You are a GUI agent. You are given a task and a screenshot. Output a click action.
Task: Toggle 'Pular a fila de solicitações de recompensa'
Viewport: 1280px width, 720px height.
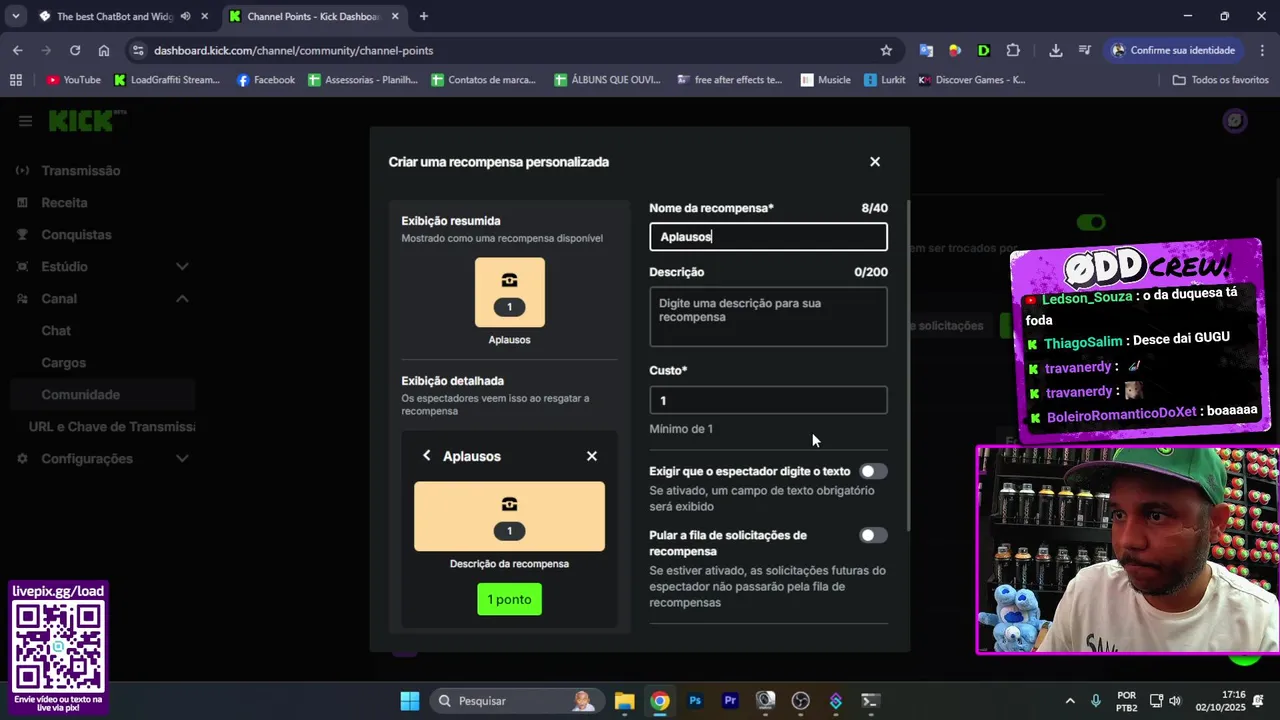click(x=873, y=535)
